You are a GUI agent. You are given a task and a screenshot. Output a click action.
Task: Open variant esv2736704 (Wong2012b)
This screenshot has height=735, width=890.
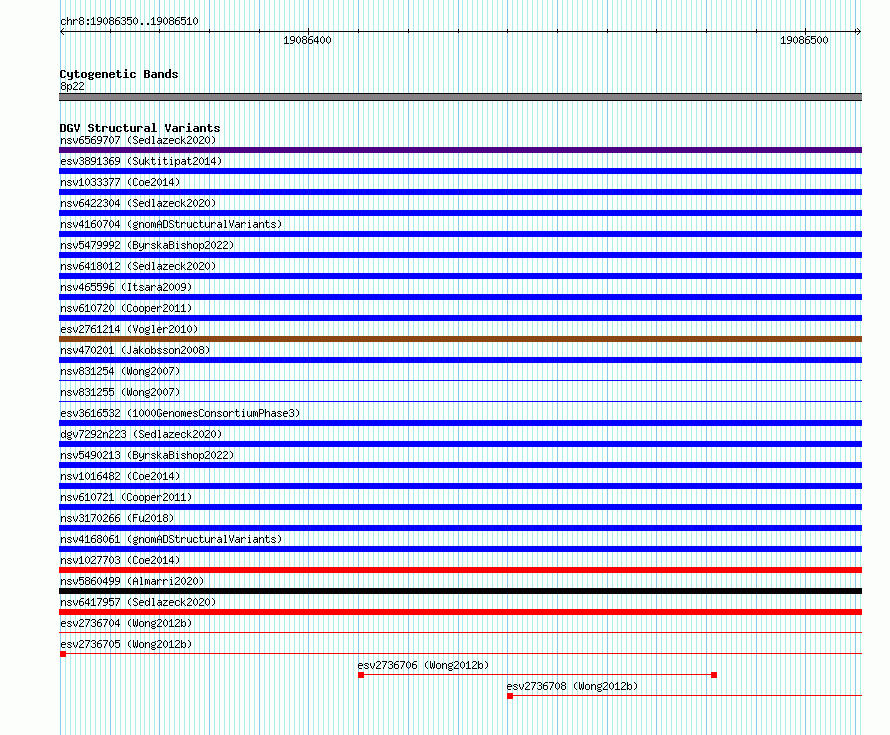click(126, 623)
